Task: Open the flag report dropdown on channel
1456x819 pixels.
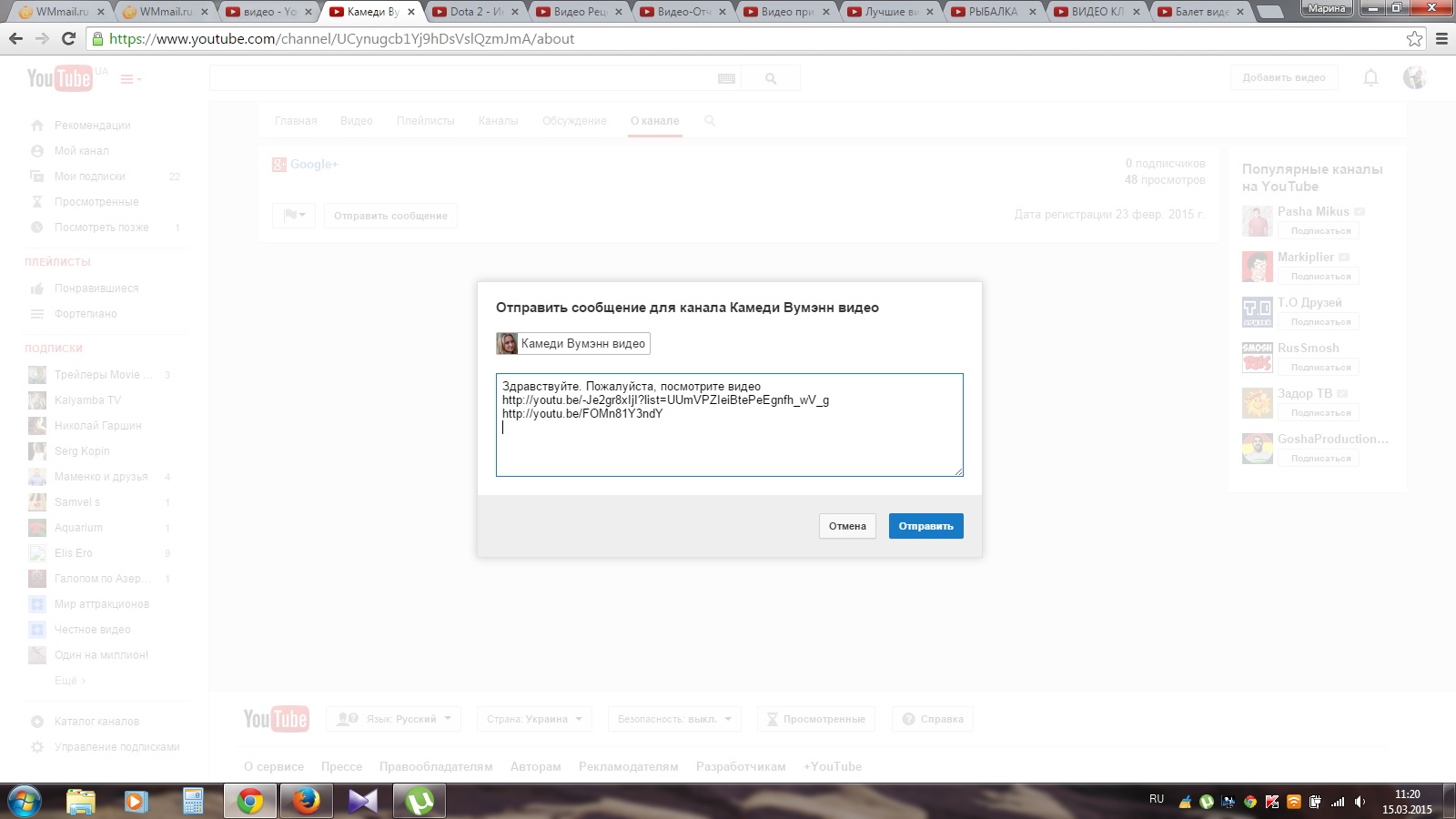Action: tap(294, 216)
